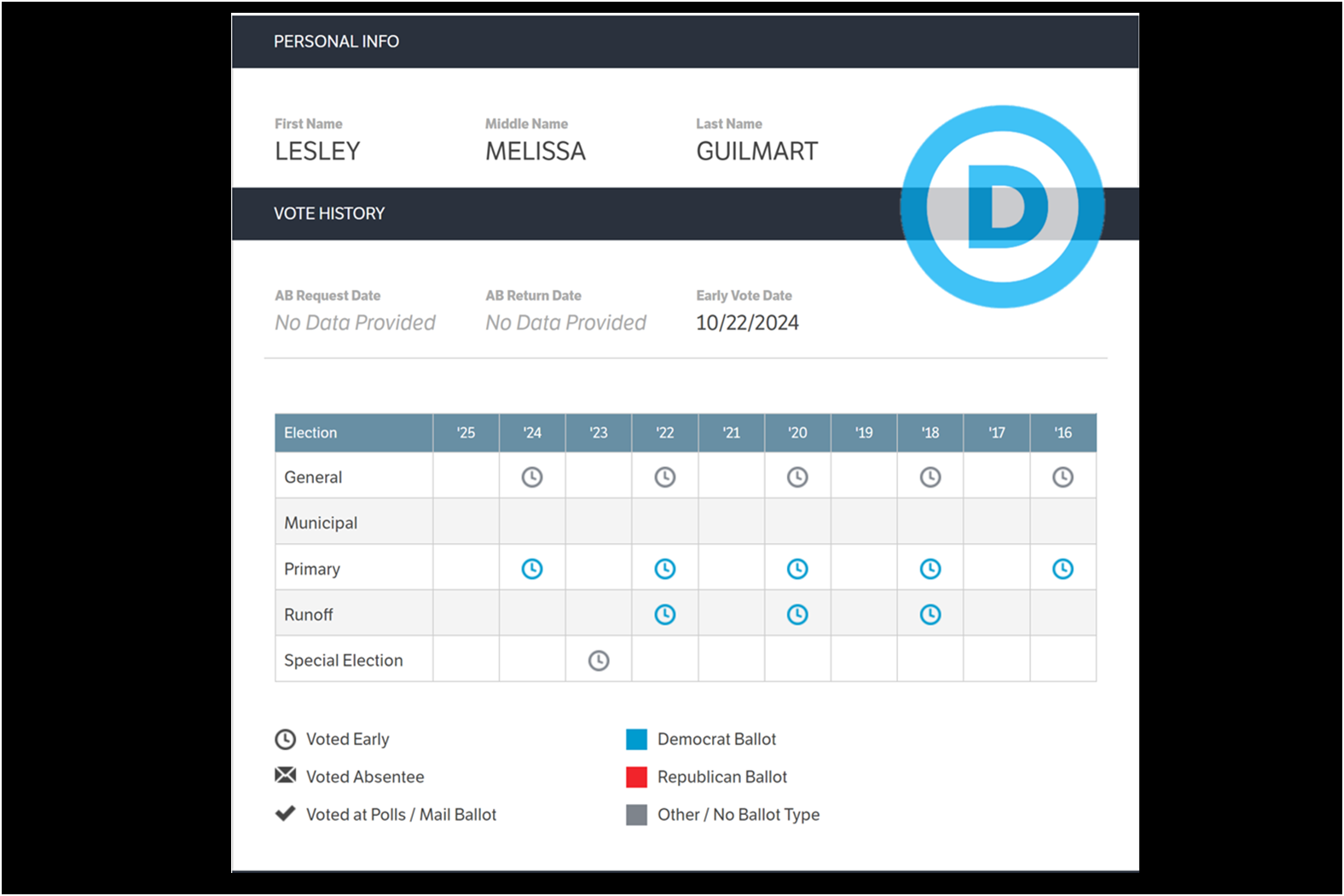Click the 2018 Primary Democrat clock icon

pyautogui.click(x=930, y=569)
